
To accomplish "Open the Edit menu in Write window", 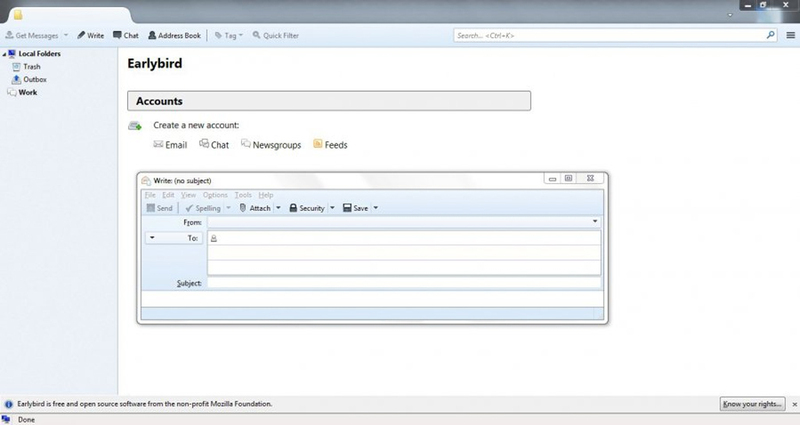I will (x=168, y=195).
